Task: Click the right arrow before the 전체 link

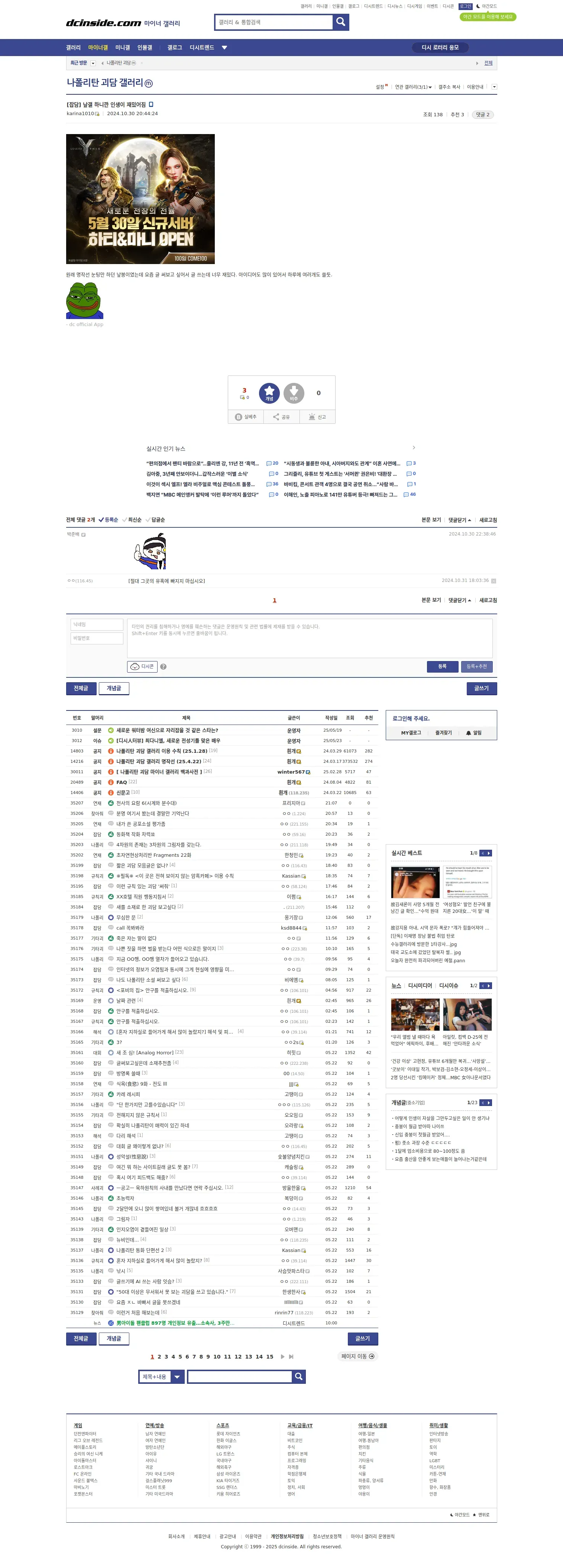Action: (477, 63)
